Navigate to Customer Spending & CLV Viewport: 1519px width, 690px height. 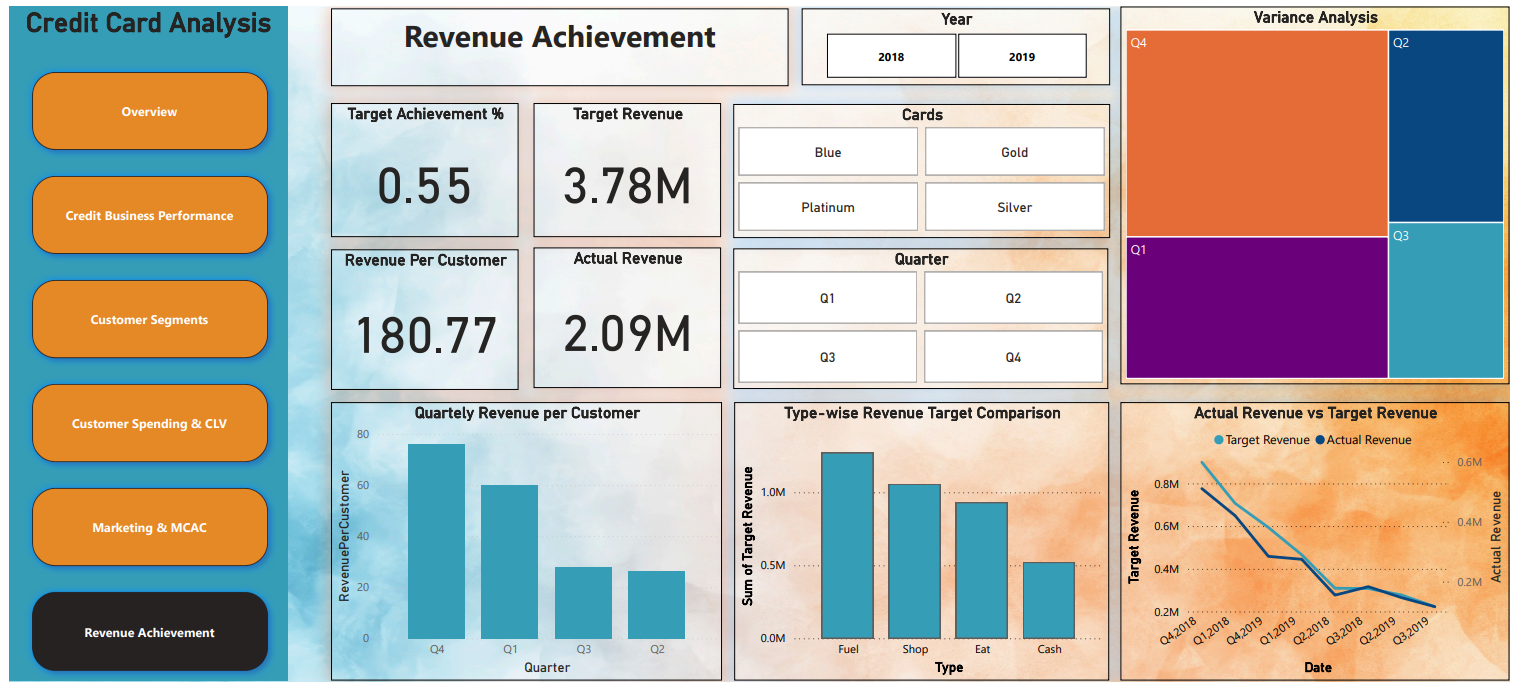click(x=150, y=424)
